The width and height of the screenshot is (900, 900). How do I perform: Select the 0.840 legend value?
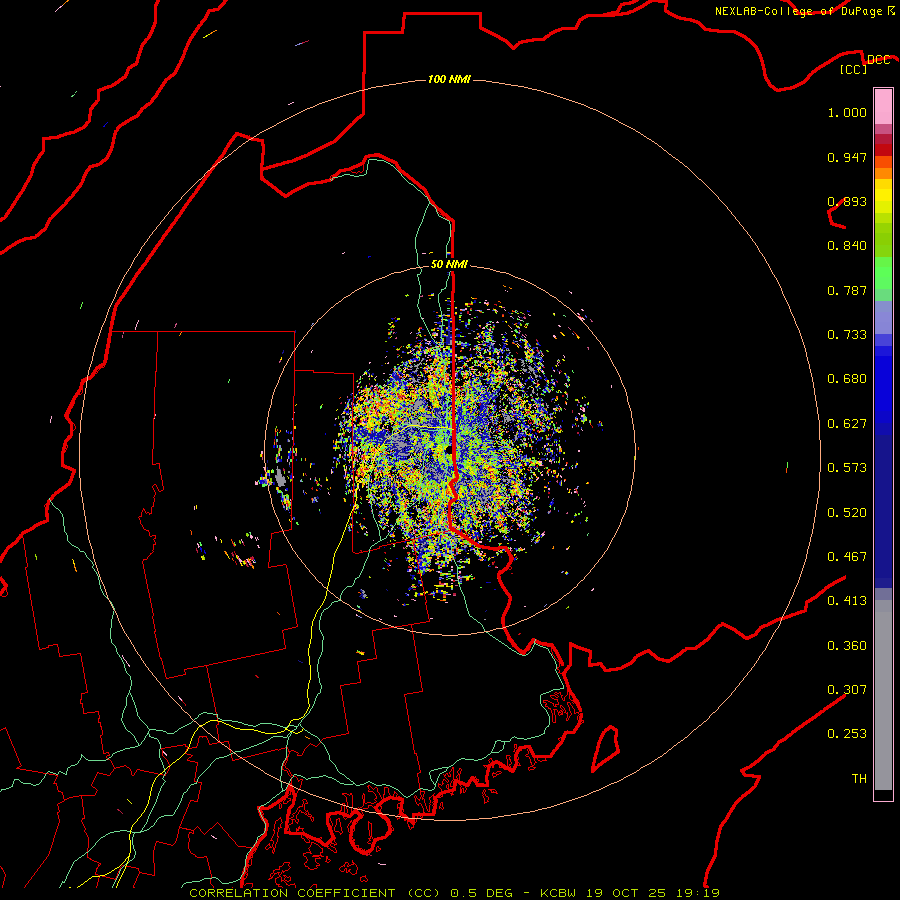[x=847, y=246]
